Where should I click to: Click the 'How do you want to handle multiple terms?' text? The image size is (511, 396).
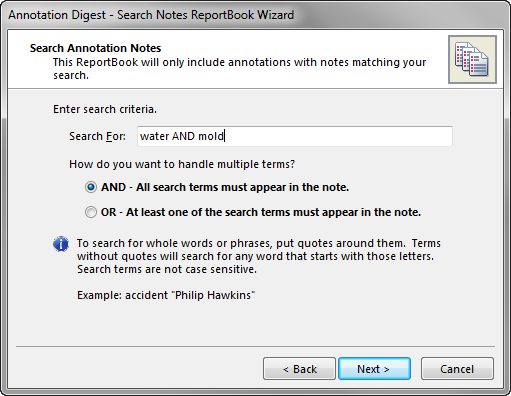pos(182,164)
